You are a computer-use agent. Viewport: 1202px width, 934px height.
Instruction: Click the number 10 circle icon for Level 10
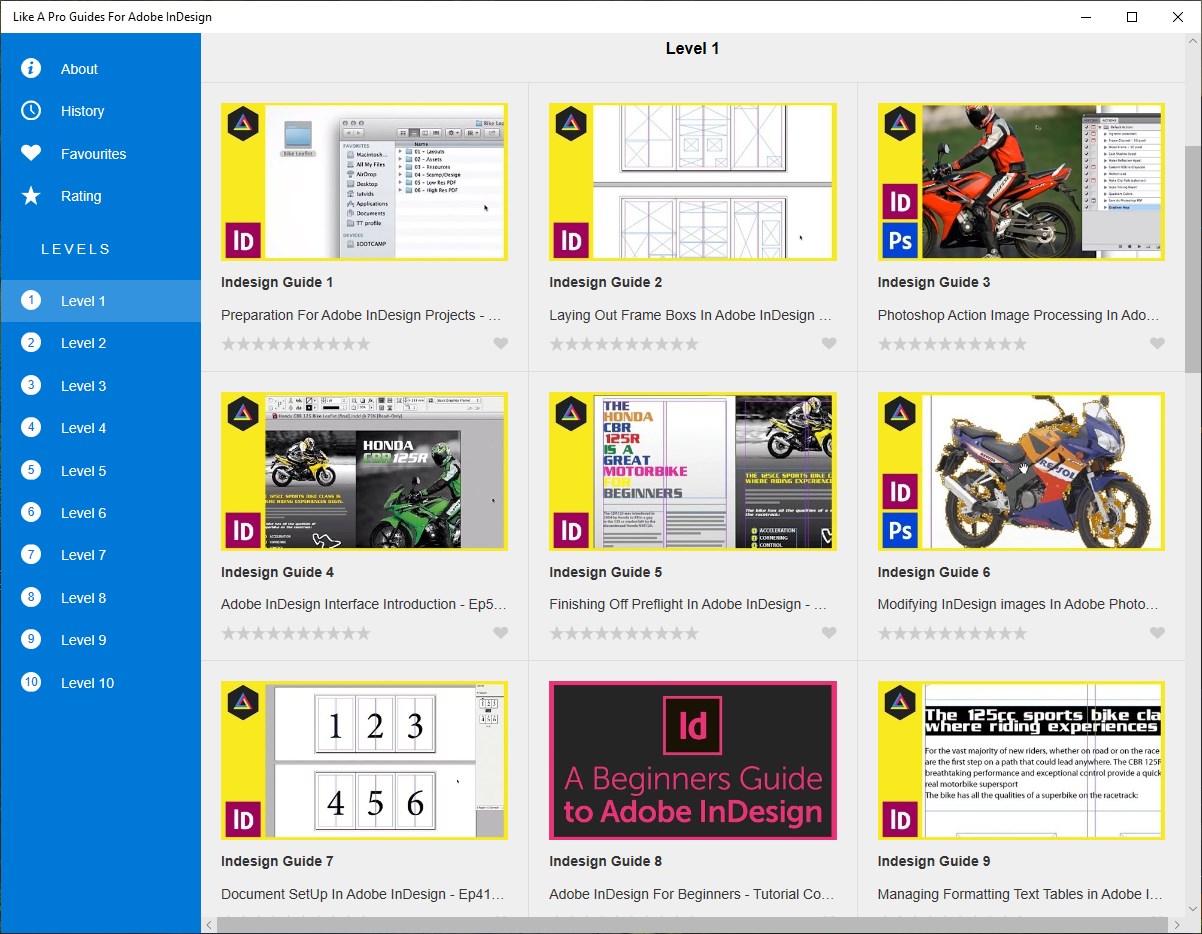(x=31, y=682)
